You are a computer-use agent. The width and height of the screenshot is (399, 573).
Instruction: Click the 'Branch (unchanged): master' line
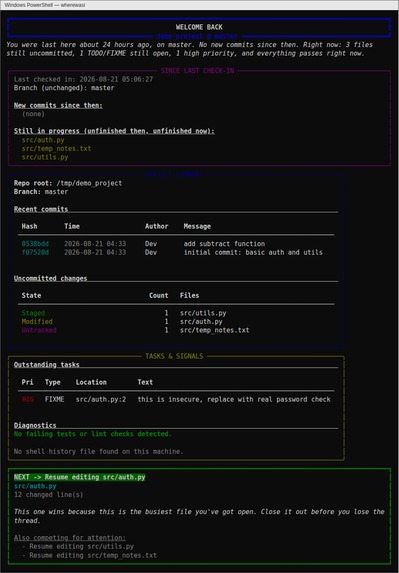(x=64, y=88)
